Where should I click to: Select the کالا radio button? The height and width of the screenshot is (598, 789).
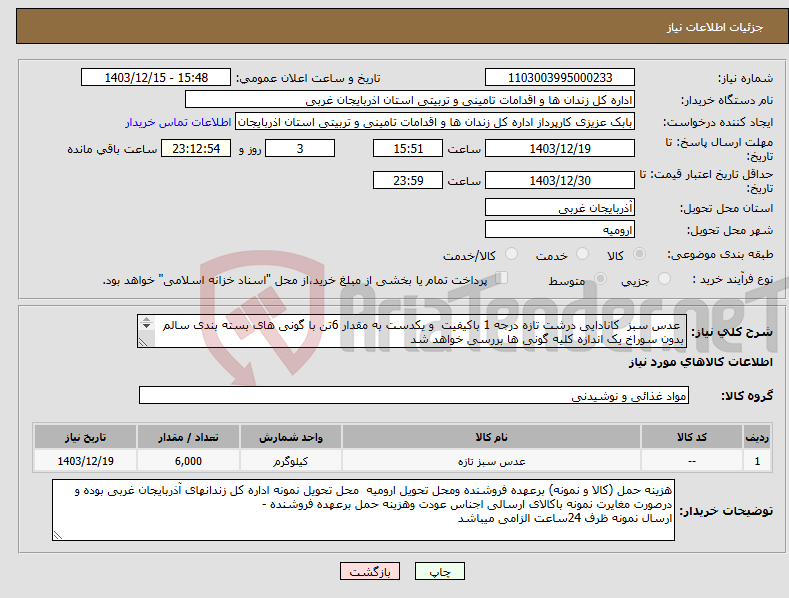[640, 254]
